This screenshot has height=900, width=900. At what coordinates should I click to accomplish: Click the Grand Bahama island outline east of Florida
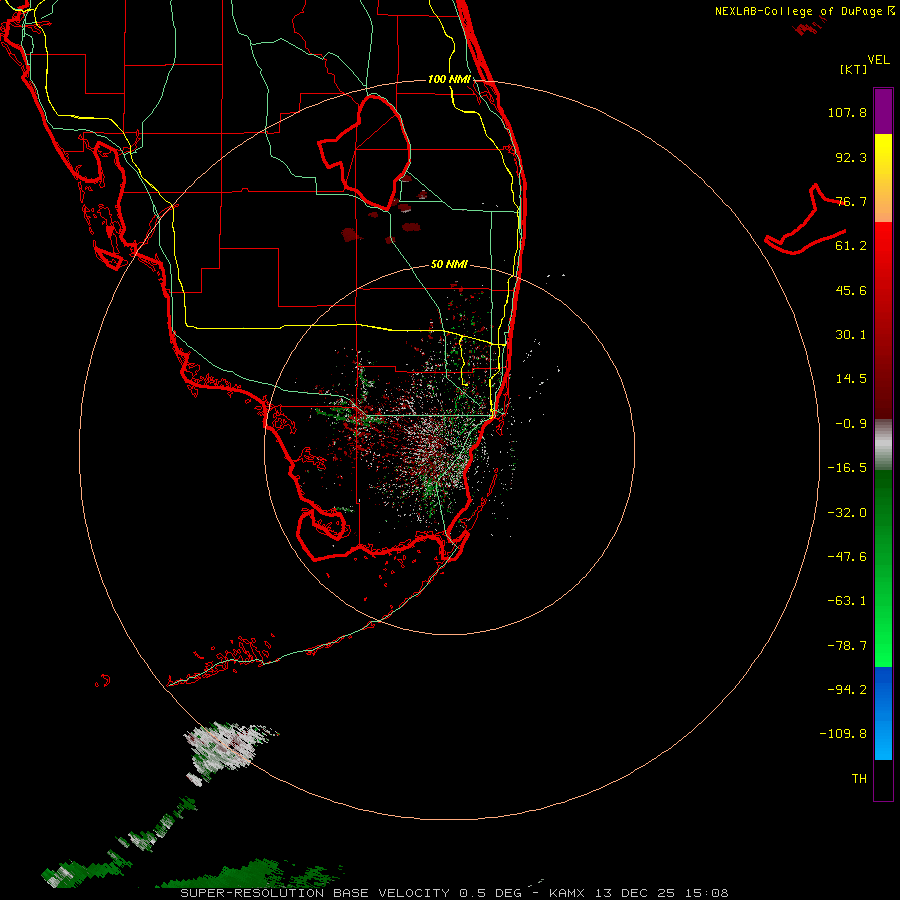pyautogui.click(x=805, y=221)
